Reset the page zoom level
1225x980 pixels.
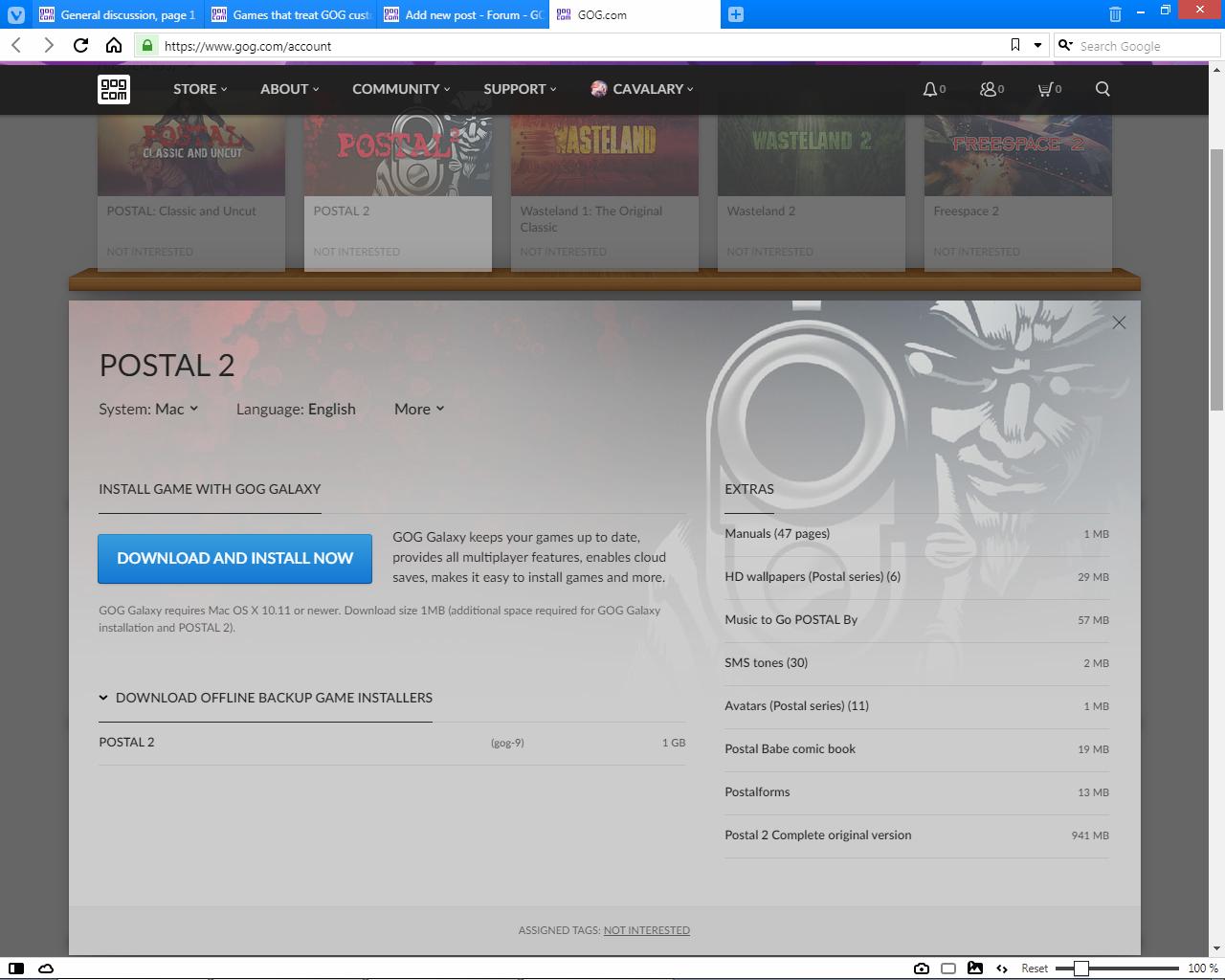pyautogui.click(x=1035, y=969)
